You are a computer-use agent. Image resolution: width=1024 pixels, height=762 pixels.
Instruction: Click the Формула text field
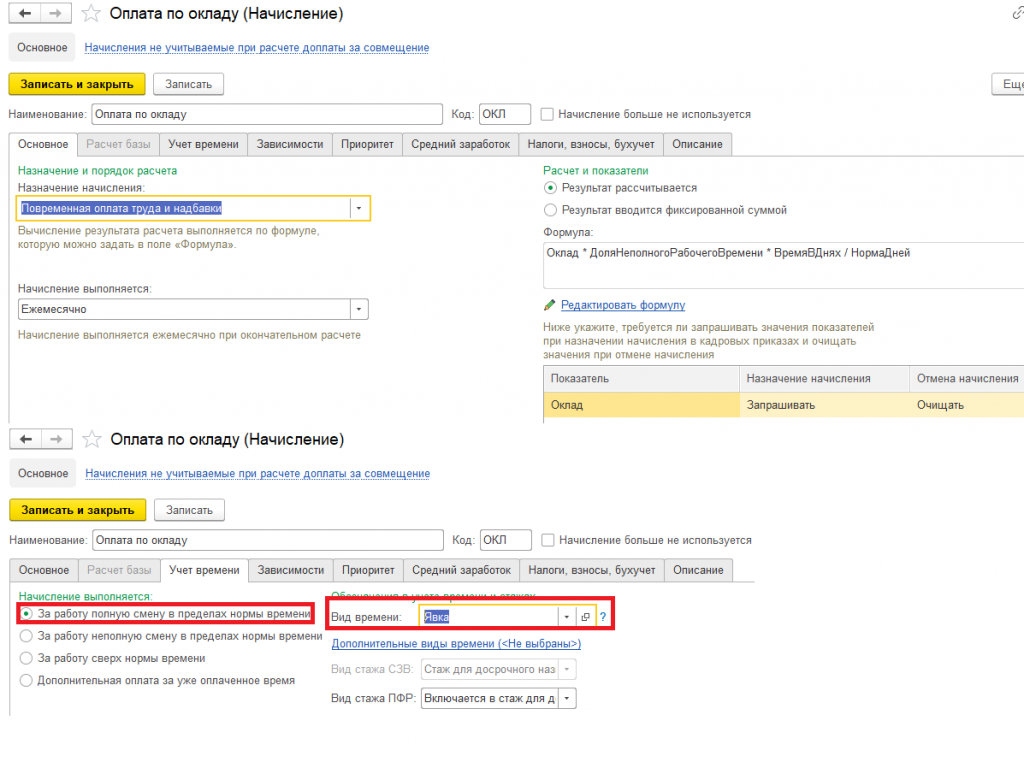(x=784, y=265)
